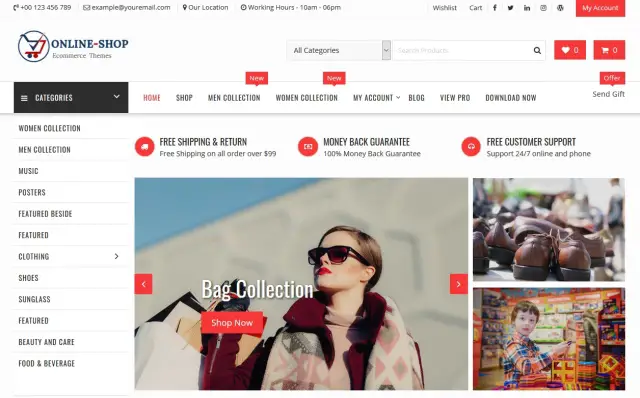This screenshot has height=398, width=640.
Task: Select Sunglass category in sidebar
Action: point(34,299)
